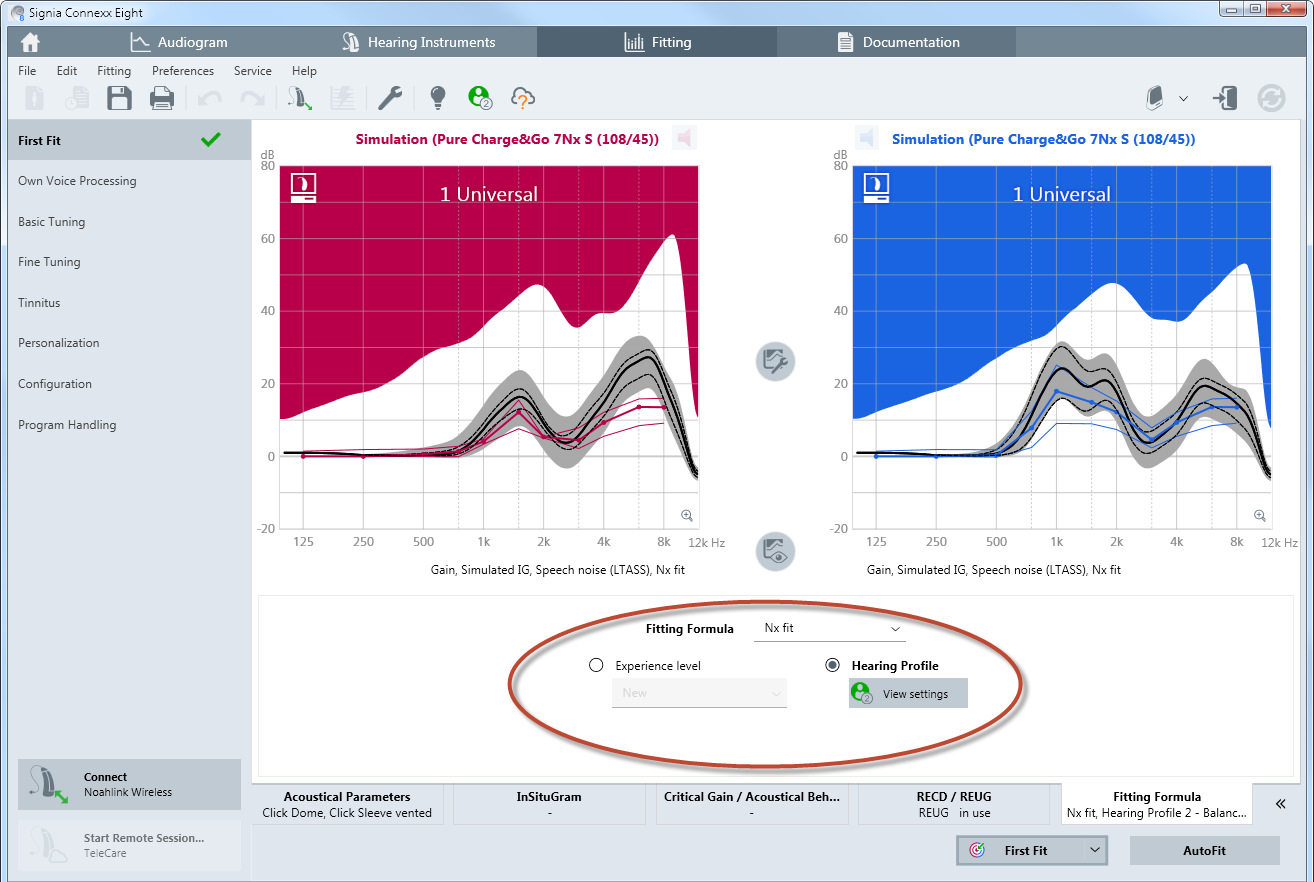Screen dimensions: 1314x882
Task: Zoom the left-ear (blue) graph
Action: tap(1260, 516)
